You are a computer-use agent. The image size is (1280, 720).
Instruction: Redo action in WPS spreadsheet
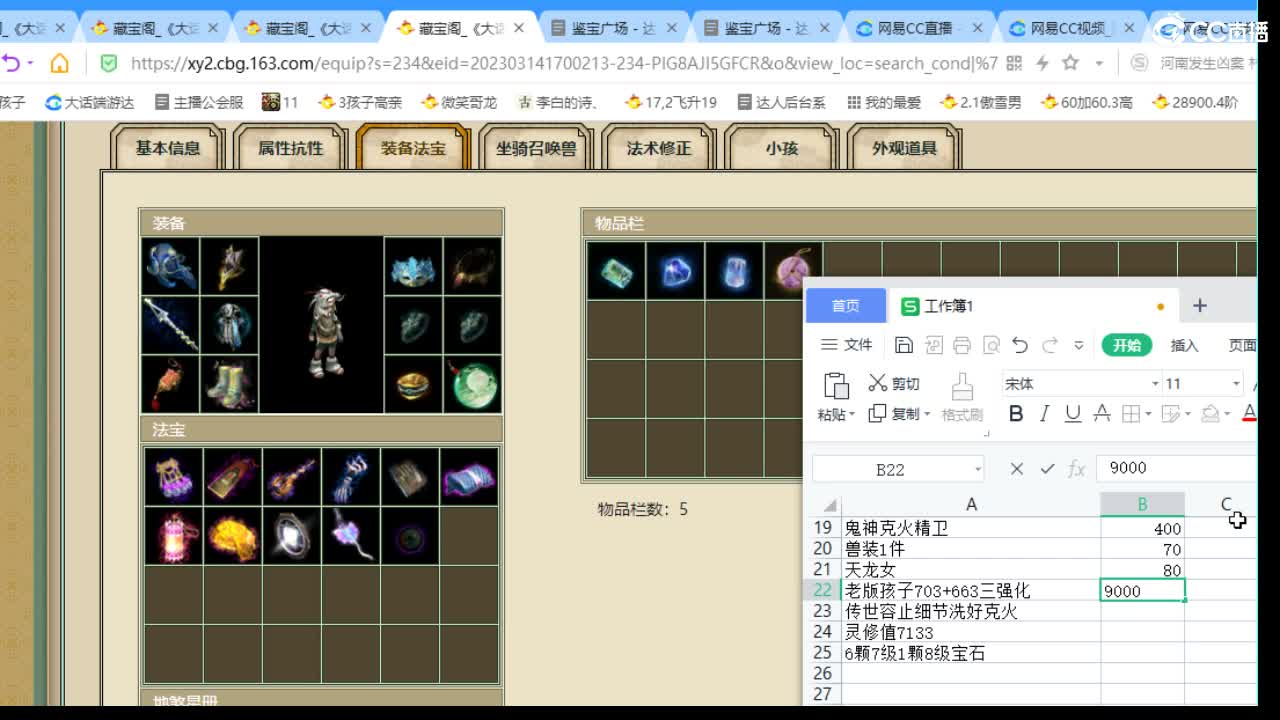tap(1050, 345)
